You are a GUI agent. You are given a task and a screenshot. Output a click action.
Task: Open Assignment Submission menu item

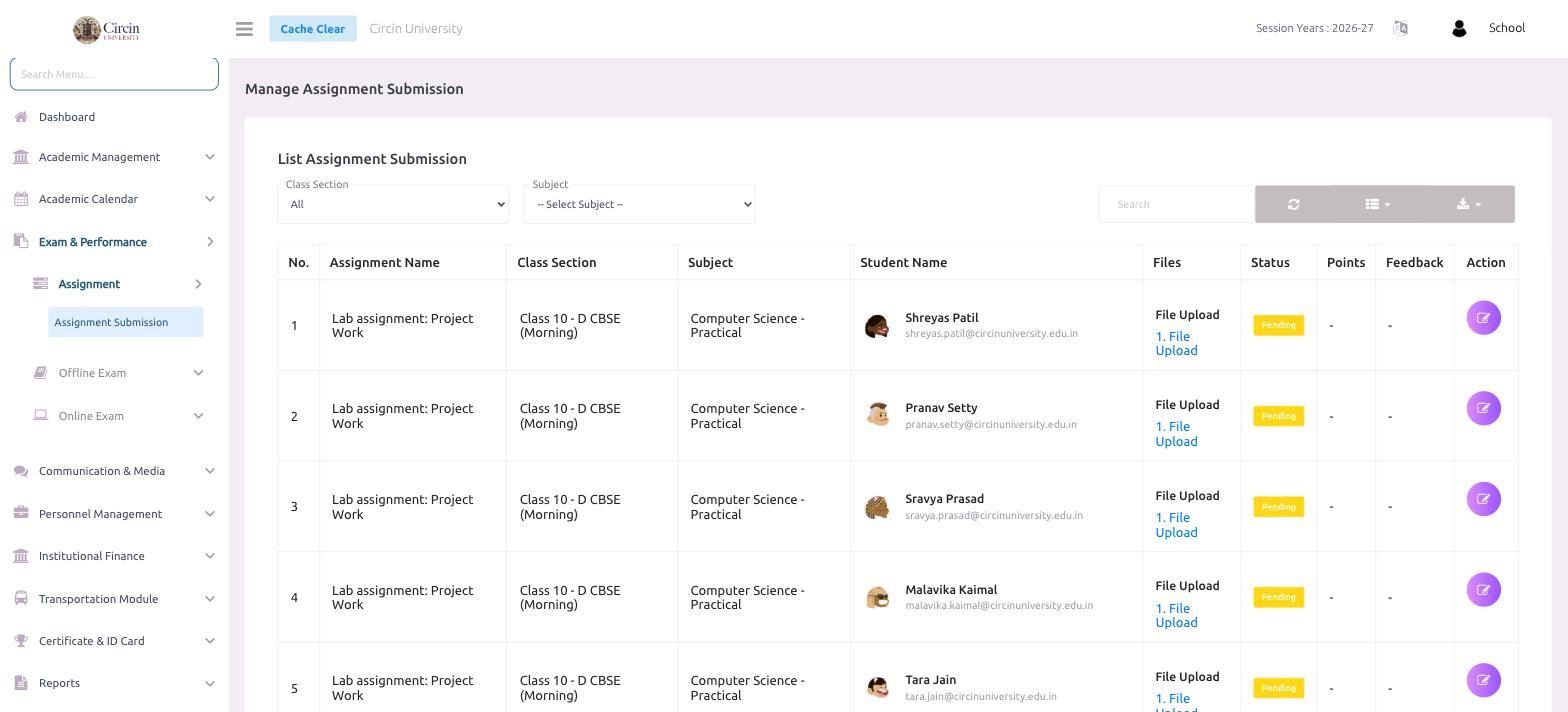coord(125,322)
